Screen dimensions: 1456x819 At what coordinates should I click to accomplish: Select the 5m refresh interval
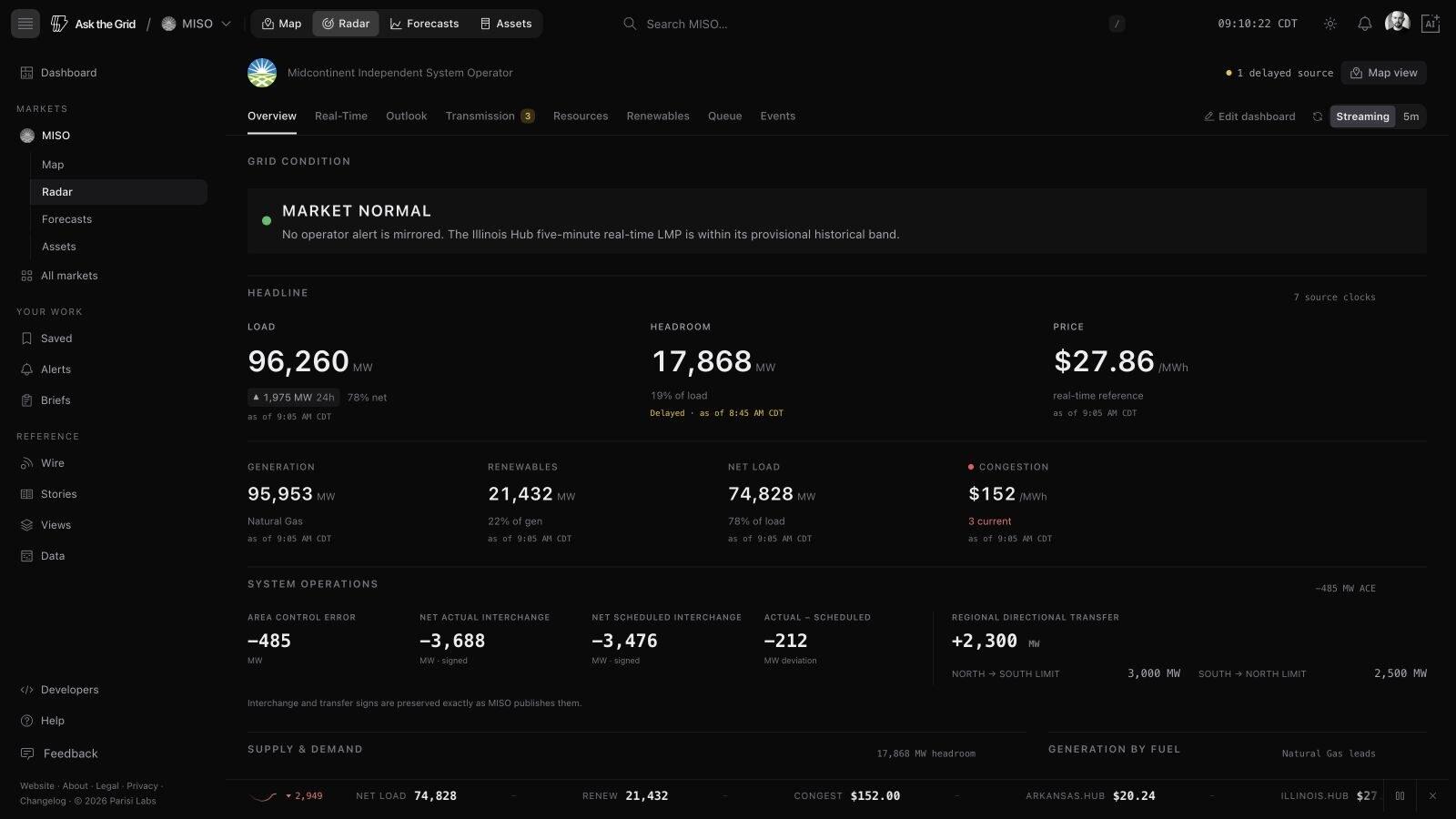point(1410,116)
